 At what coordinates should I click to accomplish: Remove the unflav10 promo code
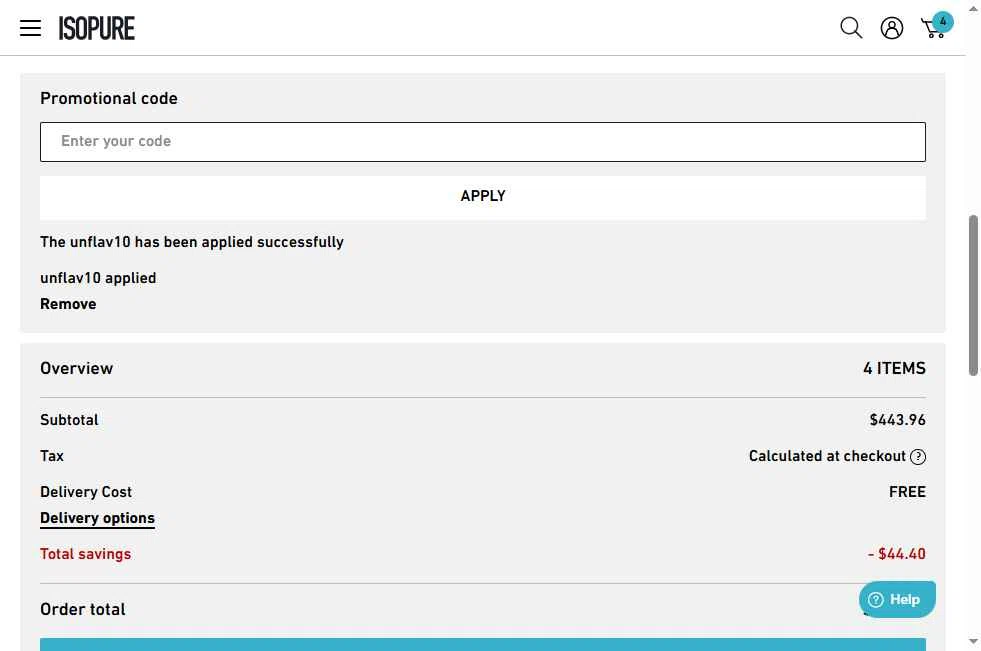click(x=68, y=304)
